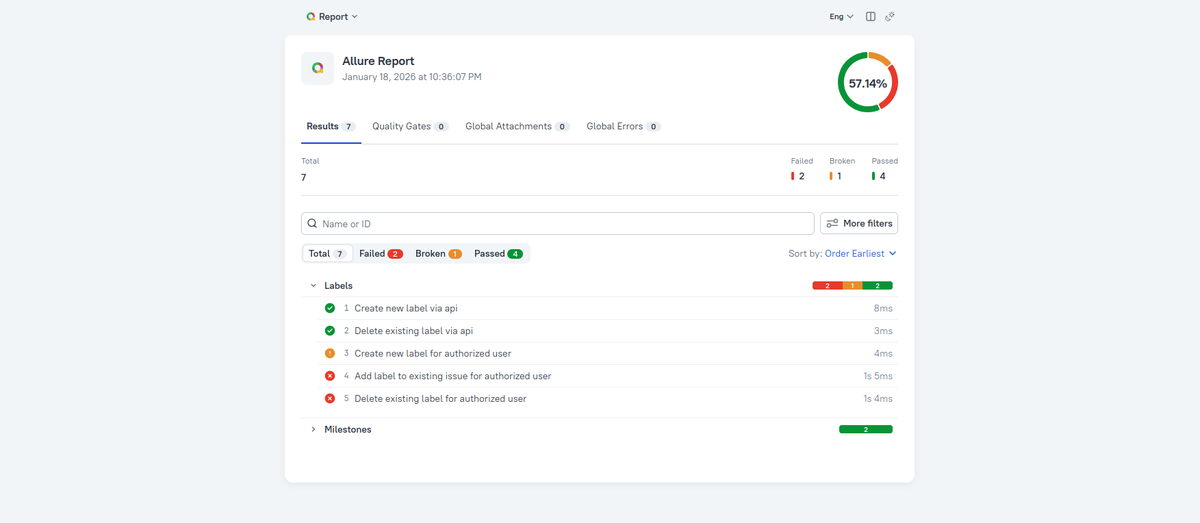Click the Allure logo beside the report title
The height and width of the screenshot is (523, 1200).
pos(317,68)
